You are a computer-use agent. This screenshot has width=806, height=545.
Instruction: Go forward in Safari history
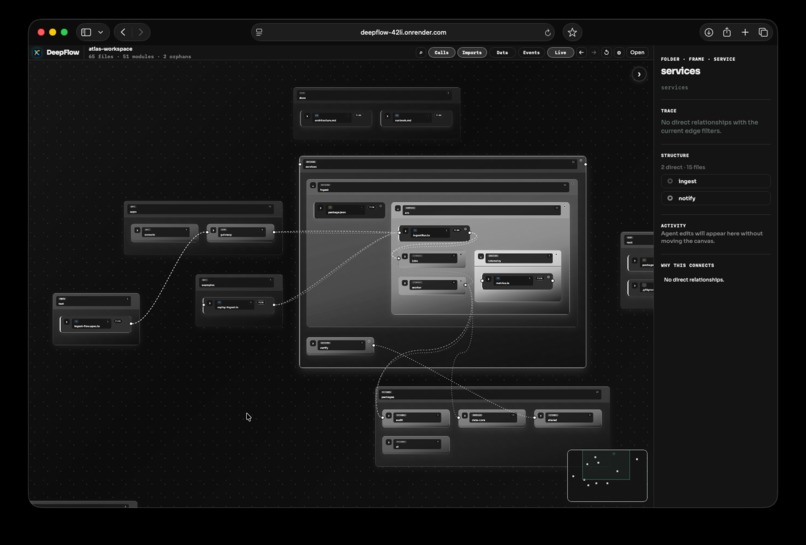pos(140,32)
